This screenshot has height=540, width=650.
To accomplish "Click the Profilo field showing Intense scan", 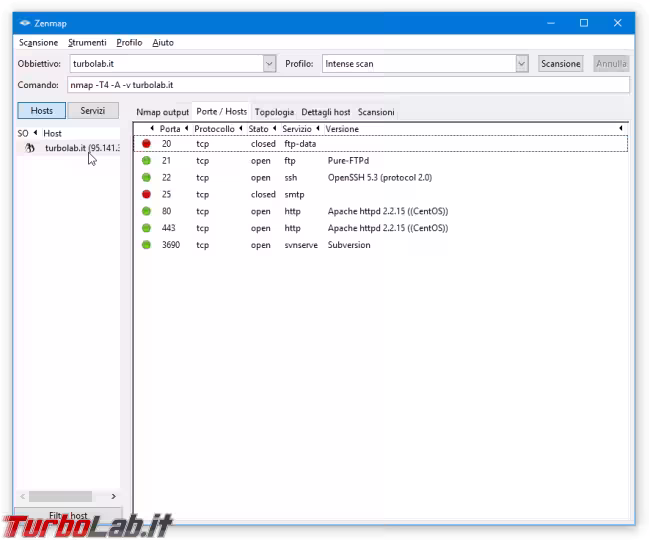I will click(x=419, y=64).
